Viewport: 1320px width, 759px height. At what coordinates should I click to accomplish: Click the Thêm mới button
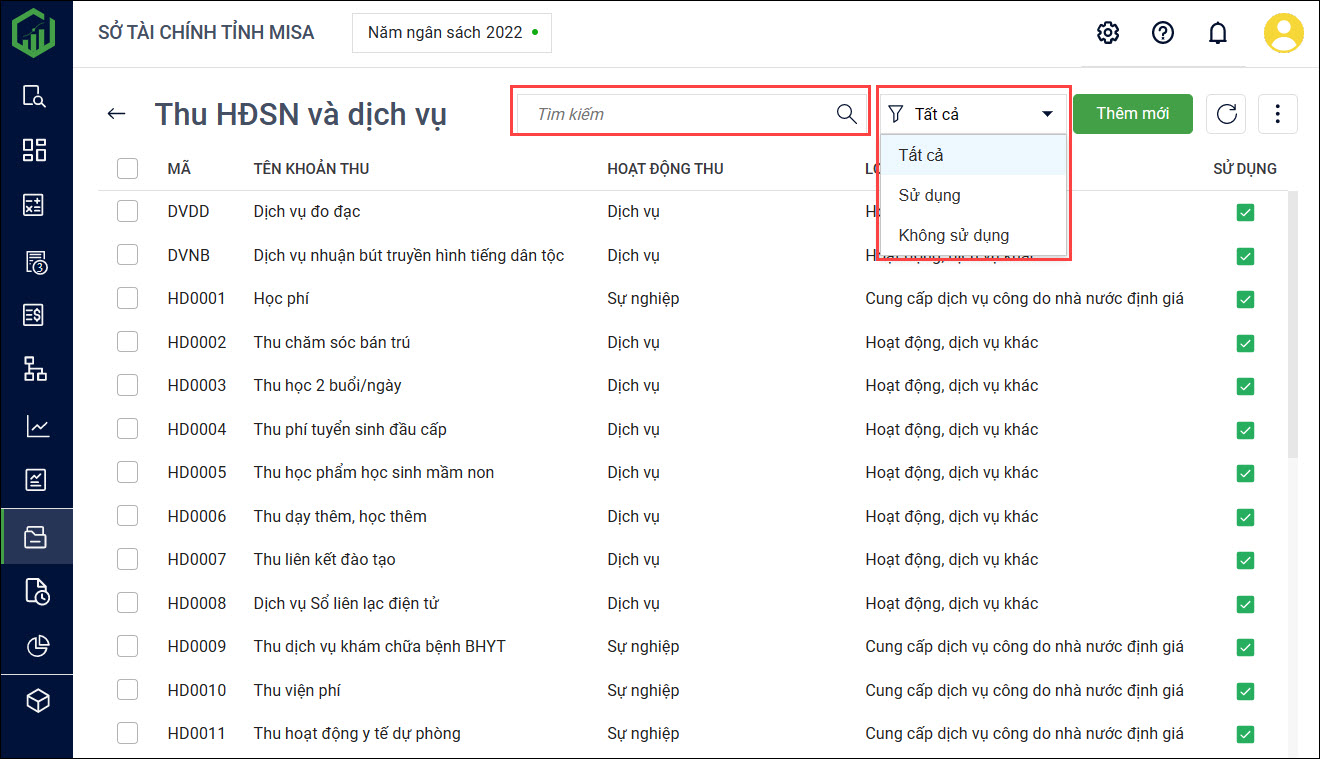click(1132, 114)
